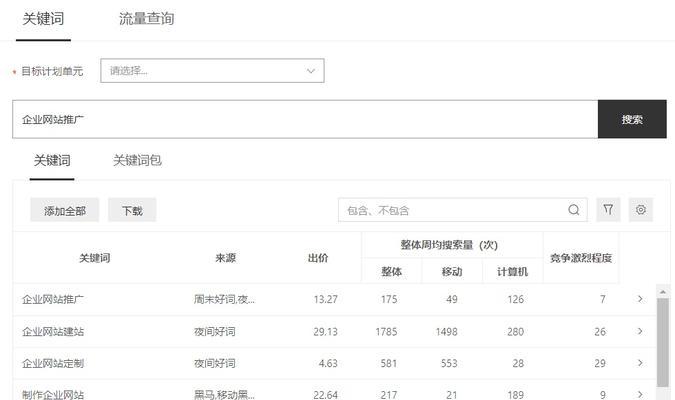The image size is (675, 400).
Task: Click source cell 黑马,移动黑...
Action: click(x=224, y=394)
